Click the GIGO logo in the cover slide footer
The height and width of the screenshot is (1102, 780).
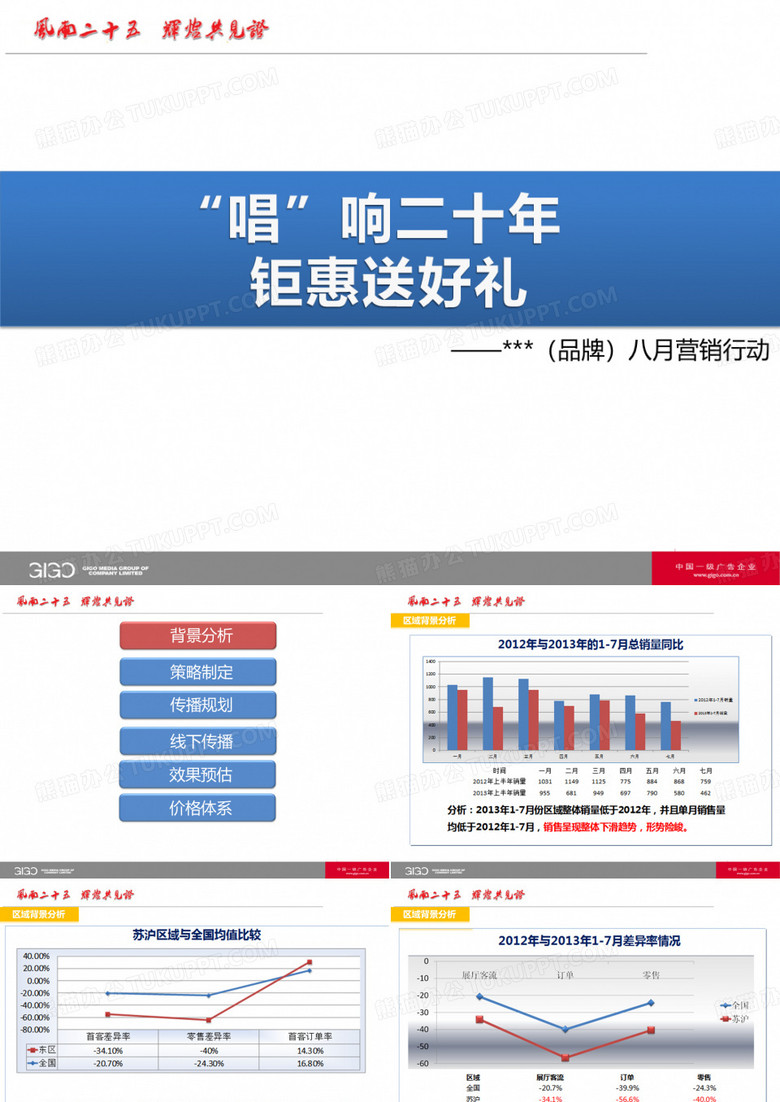click(51, 569)
